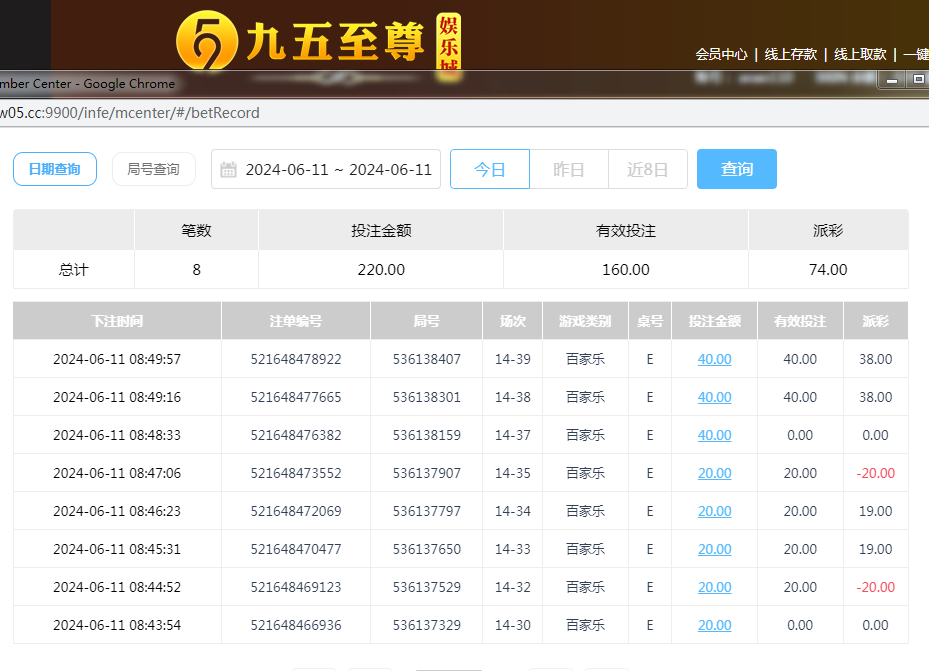This screenshot has height=671, width=929.
Task: Select the 今日 quick date filter
Action: point(489,170)
